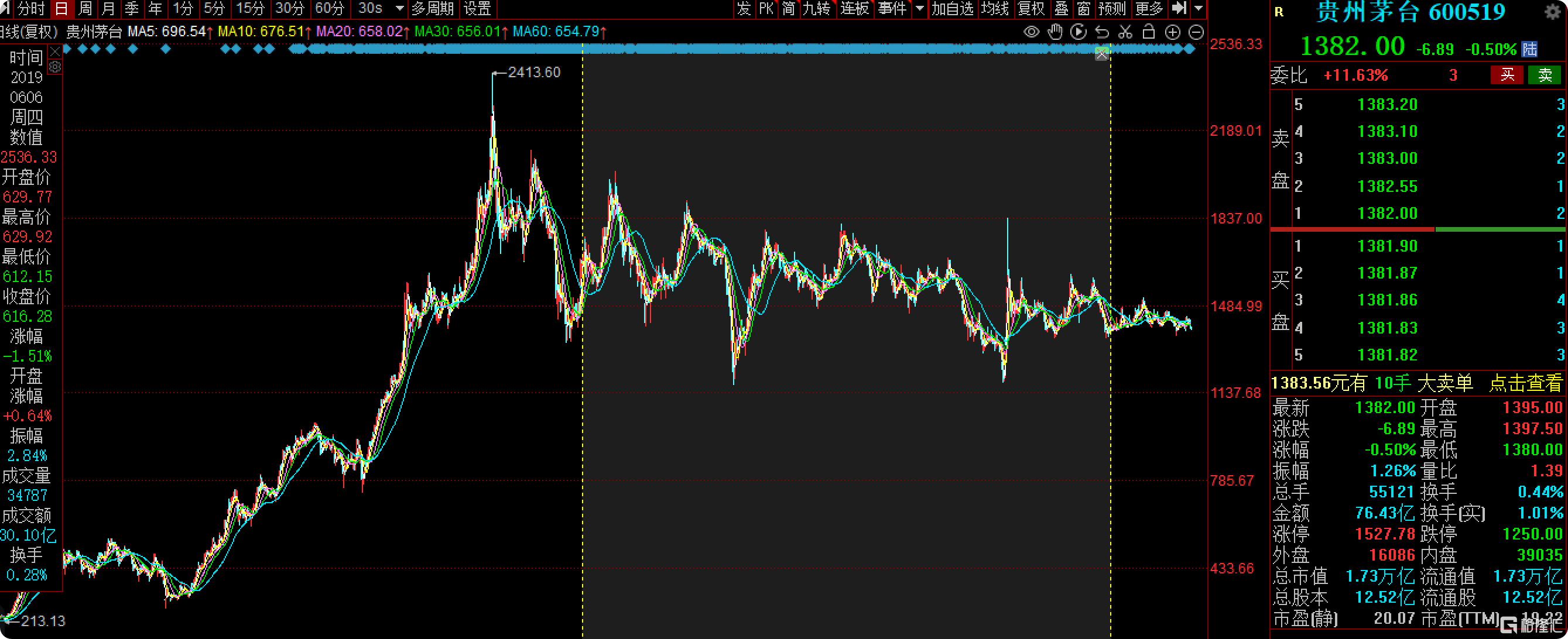This screenshot has height=639, width=1568.
Task: Click the 预测 forecast button
Action: click(1112, 9)
